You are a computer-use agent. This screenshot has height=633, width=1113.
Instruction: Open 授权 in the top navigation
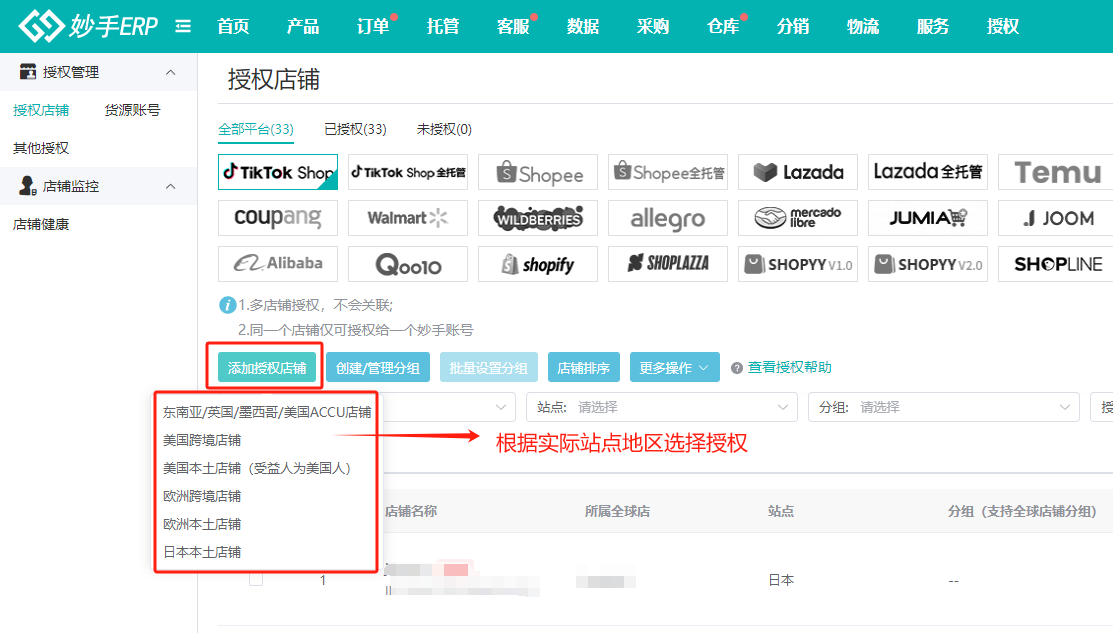[x=1003, y=26]
